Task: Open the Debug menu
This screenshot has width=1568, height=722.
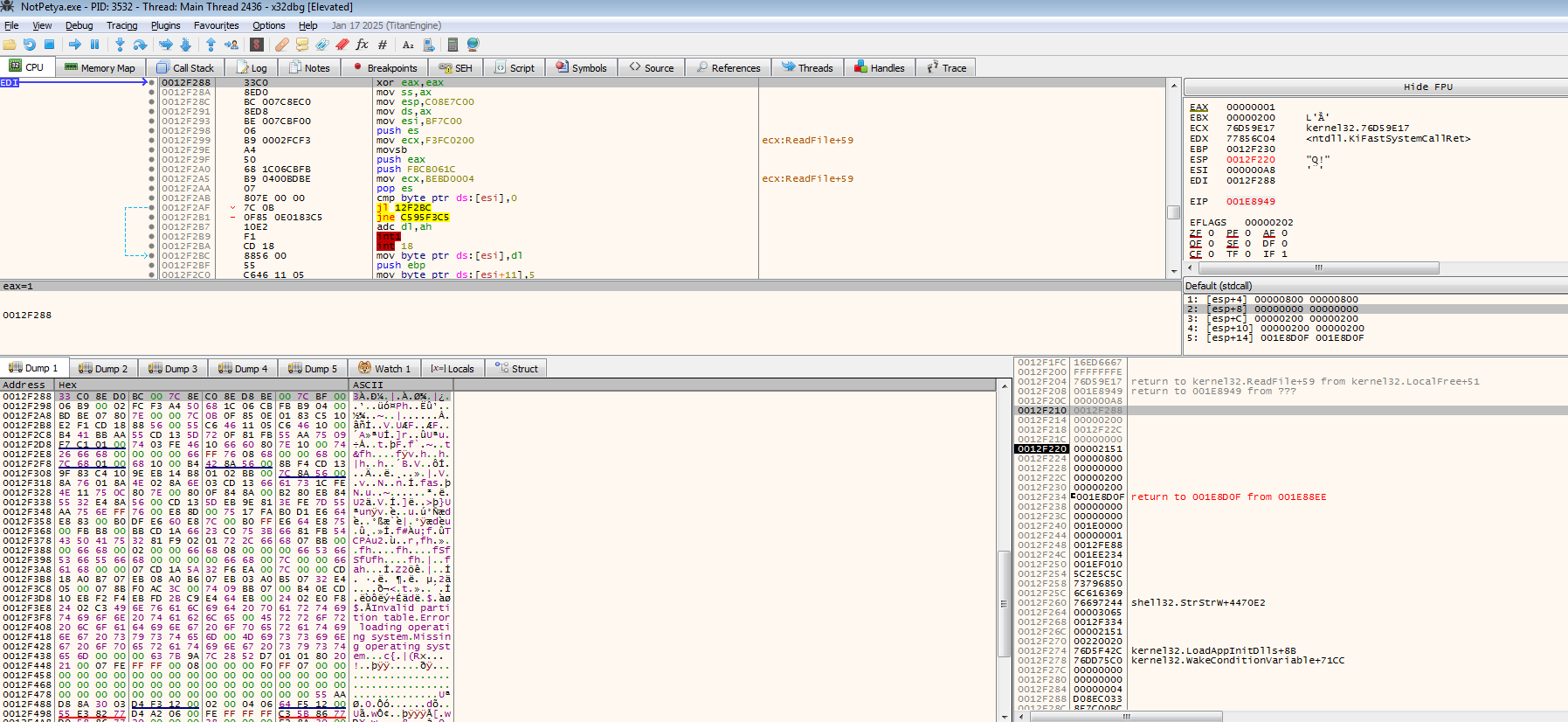Action: tap(79, 25)
